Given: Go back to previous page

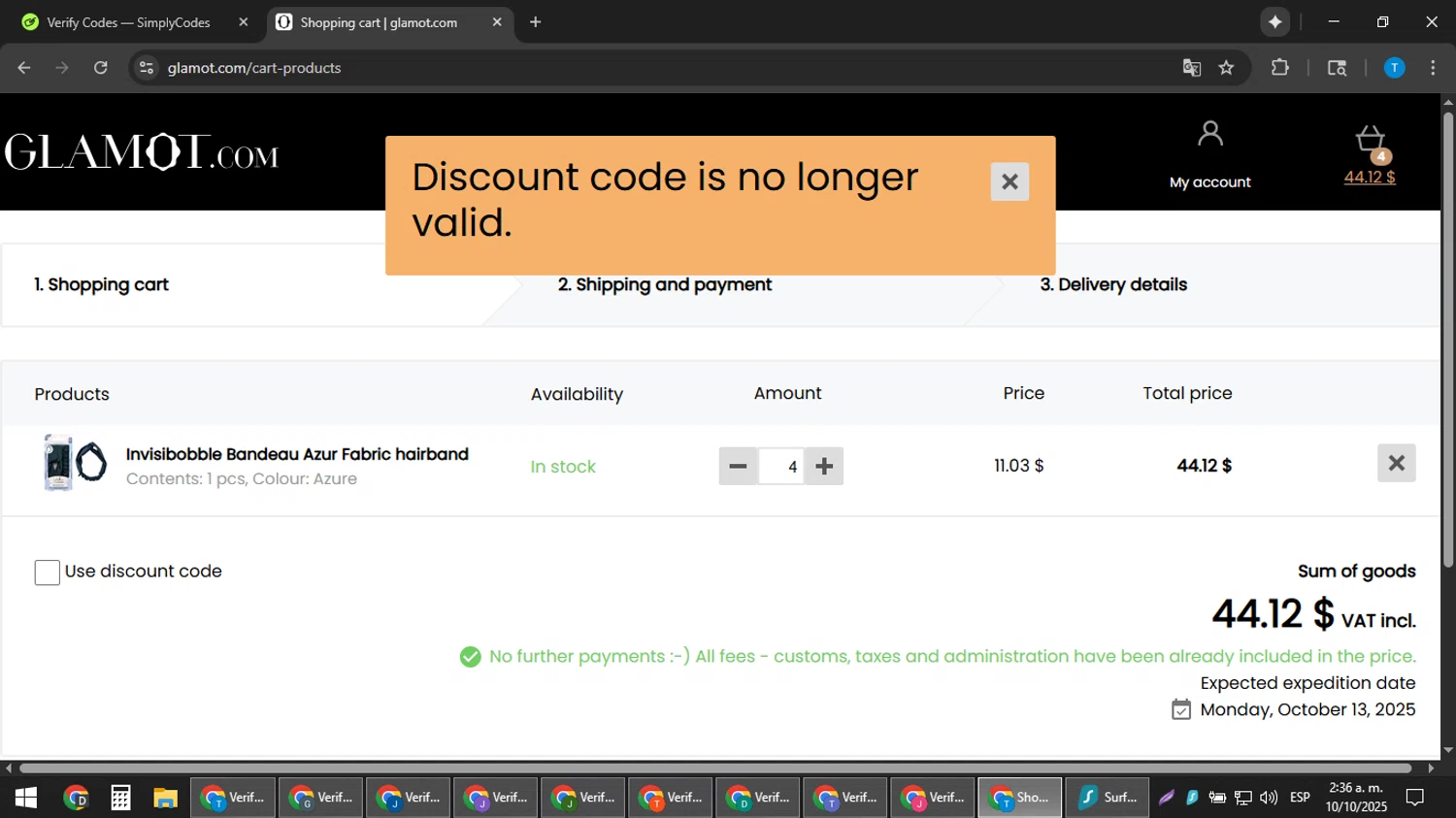Looking at the screenshot, I should (x=24, y=68).
